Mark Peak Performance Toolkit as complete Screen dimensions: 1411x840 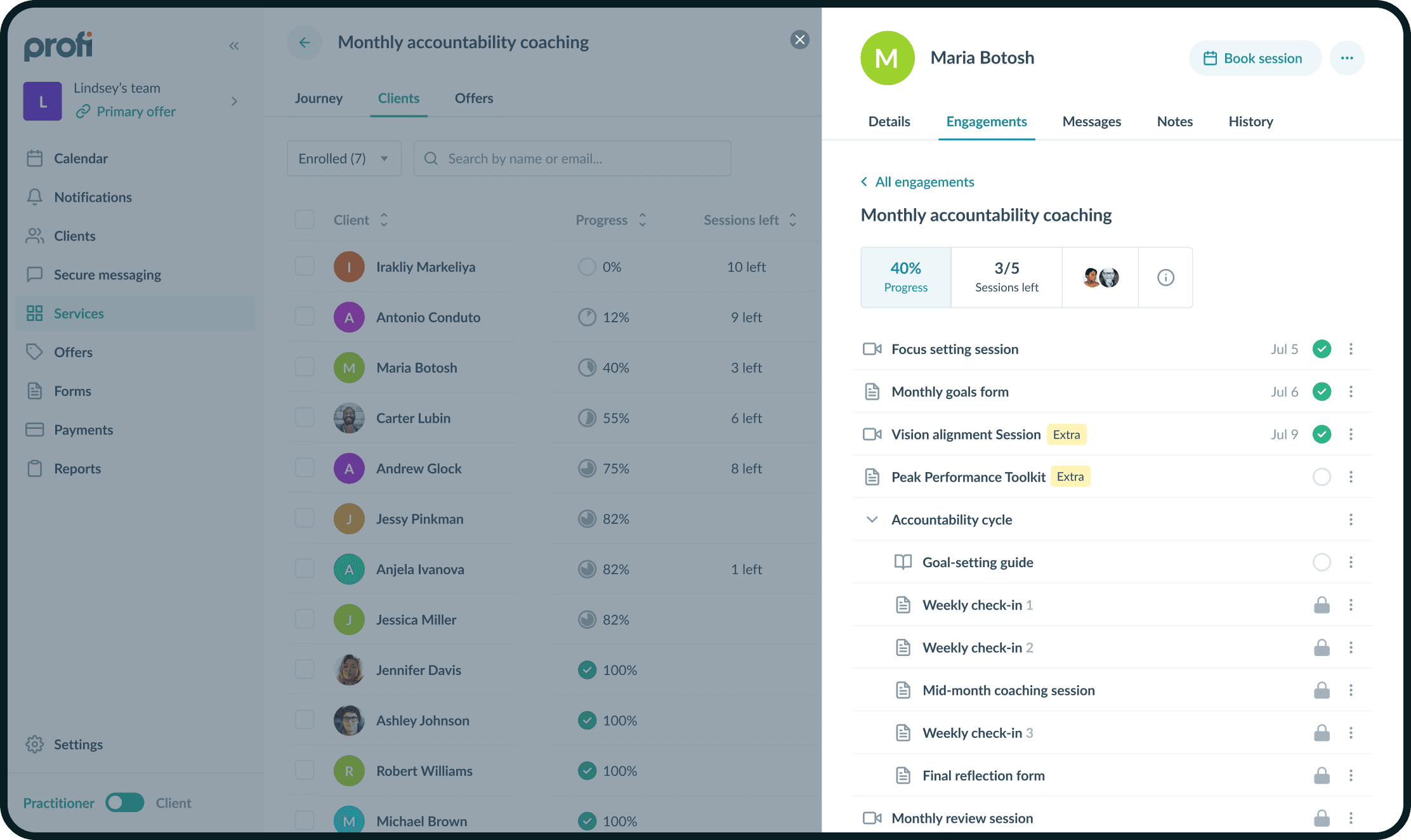click(x=1322, y=477)
